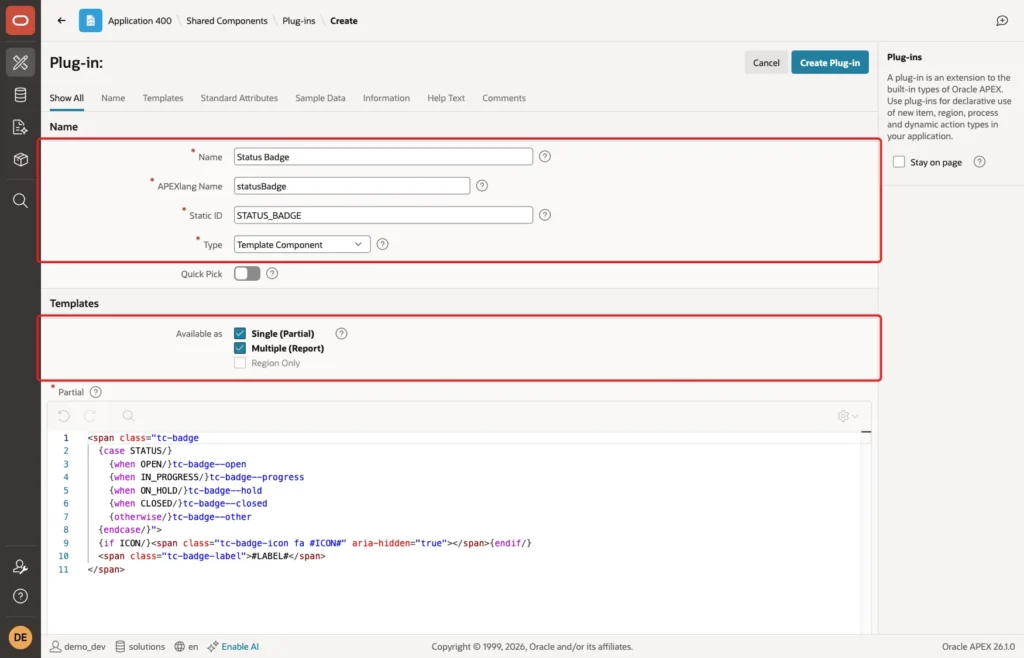Check the Region Only checkbox
The width and height of the screenshot is (1024, 658).
(x=240, y=363)
